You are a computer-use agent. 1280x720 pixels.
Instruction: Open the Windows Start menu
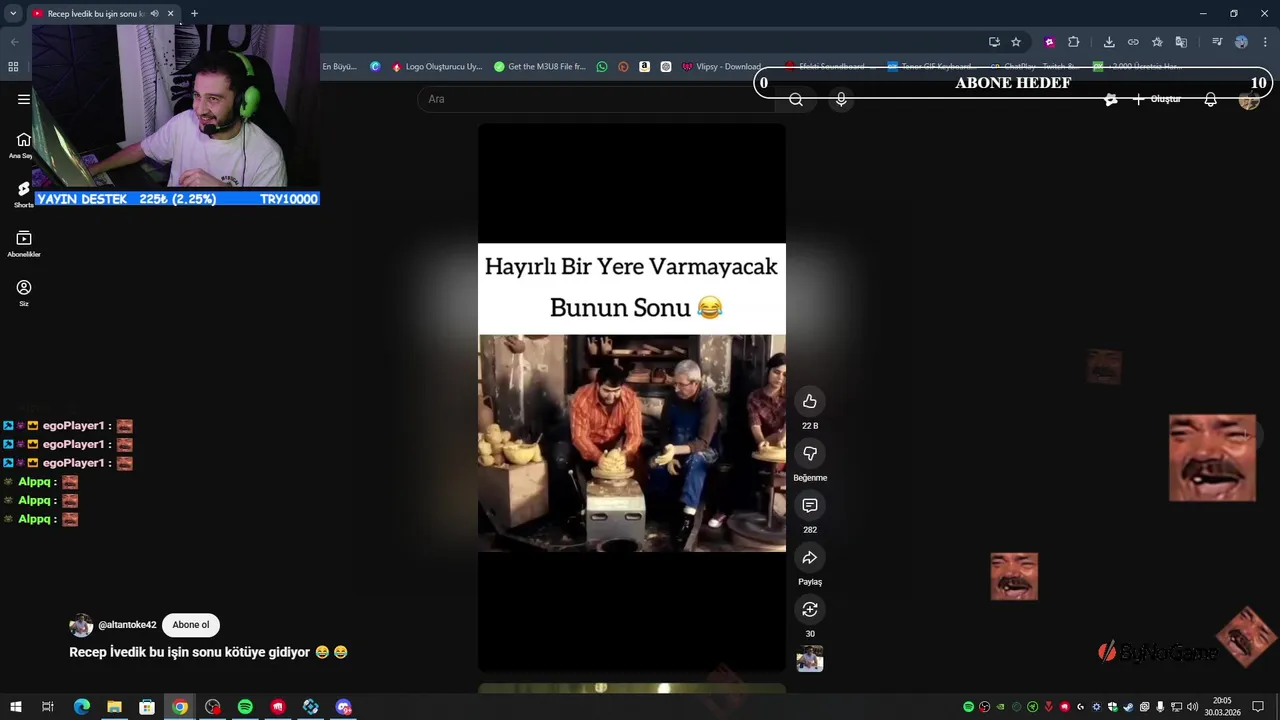coord(15,707)
